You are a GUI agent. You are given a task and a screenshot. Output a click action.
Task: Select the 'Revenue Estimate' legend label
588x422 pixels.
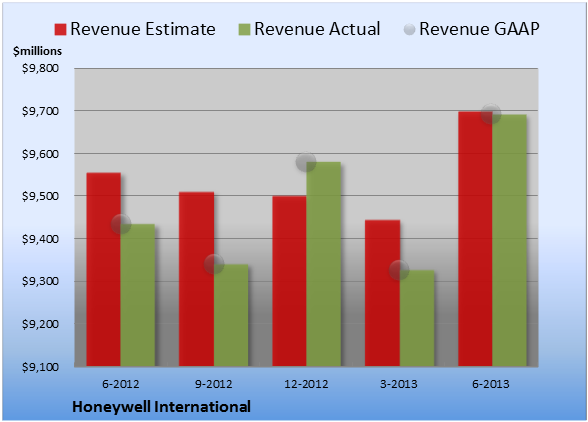pyautogui.click(x=143, y=29)
